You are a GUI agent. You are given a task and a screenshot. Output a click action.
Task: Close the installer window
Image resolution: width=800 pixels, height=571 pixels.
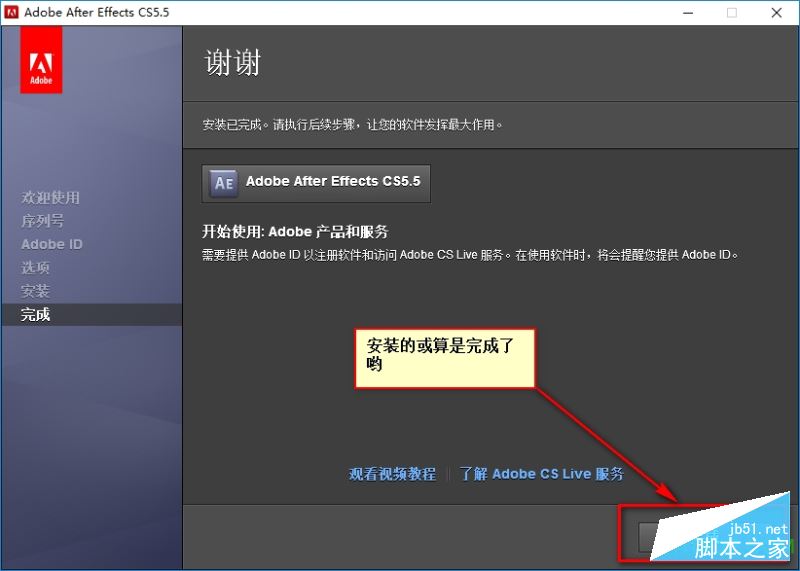(777, 13)
